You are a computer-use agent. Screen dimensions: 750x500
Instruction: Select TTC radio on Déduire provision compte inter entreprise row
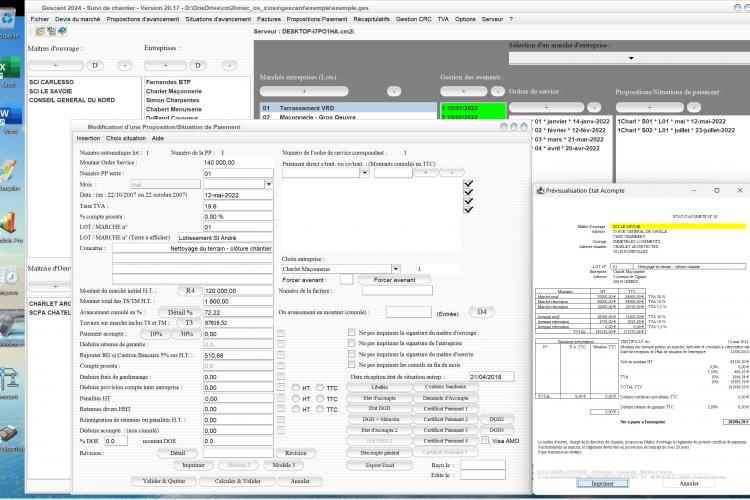320,388
